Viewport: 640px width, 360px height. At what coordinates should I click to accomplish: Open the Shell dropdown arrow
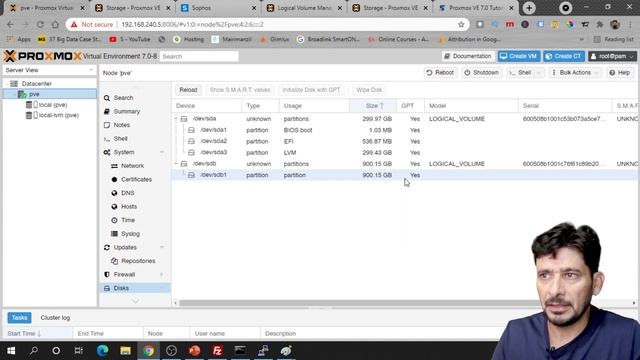tap(539, 73)
